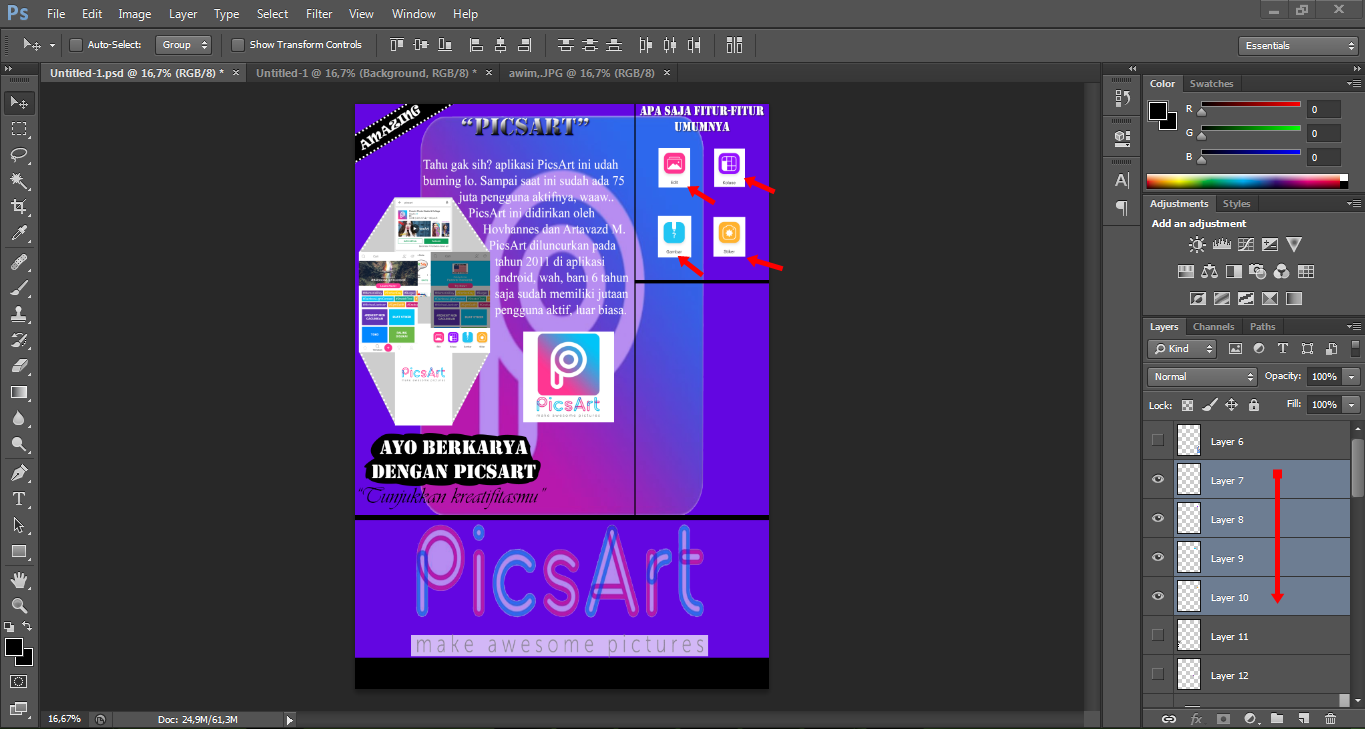Open the Color panel flyout menu
The width and height of the screenshot is (1365, 729).
coord(1352,84)
